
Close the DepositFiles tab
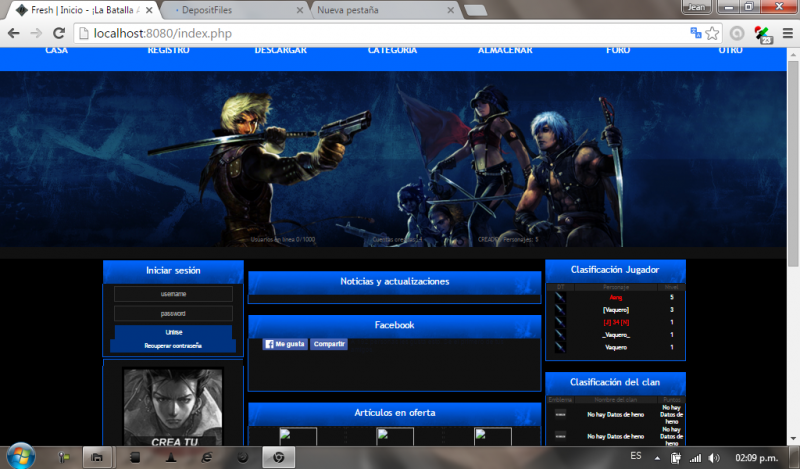pyautogui.click(x=299, y=10)
